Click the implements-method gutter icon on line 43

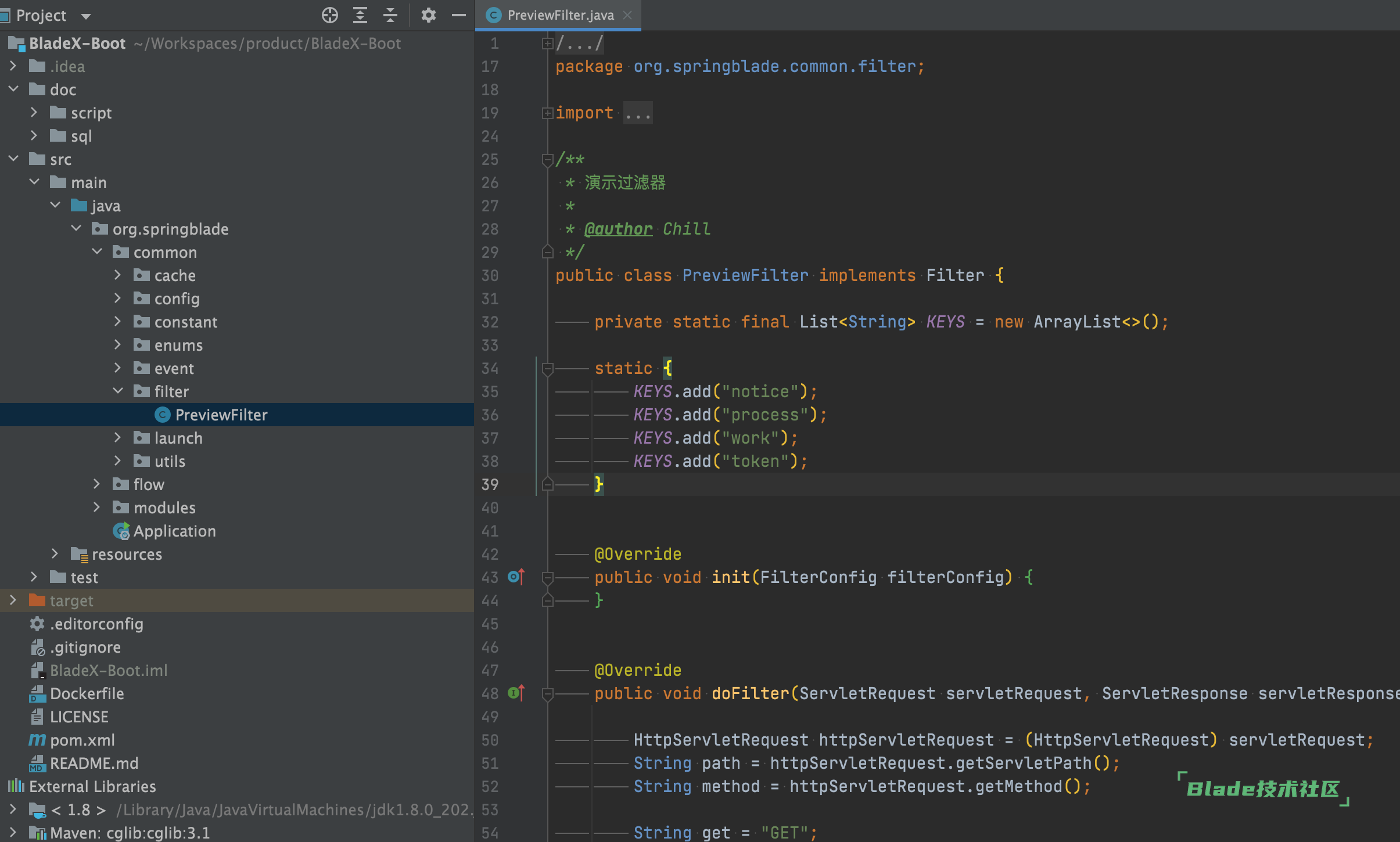[x=516, y=577]
